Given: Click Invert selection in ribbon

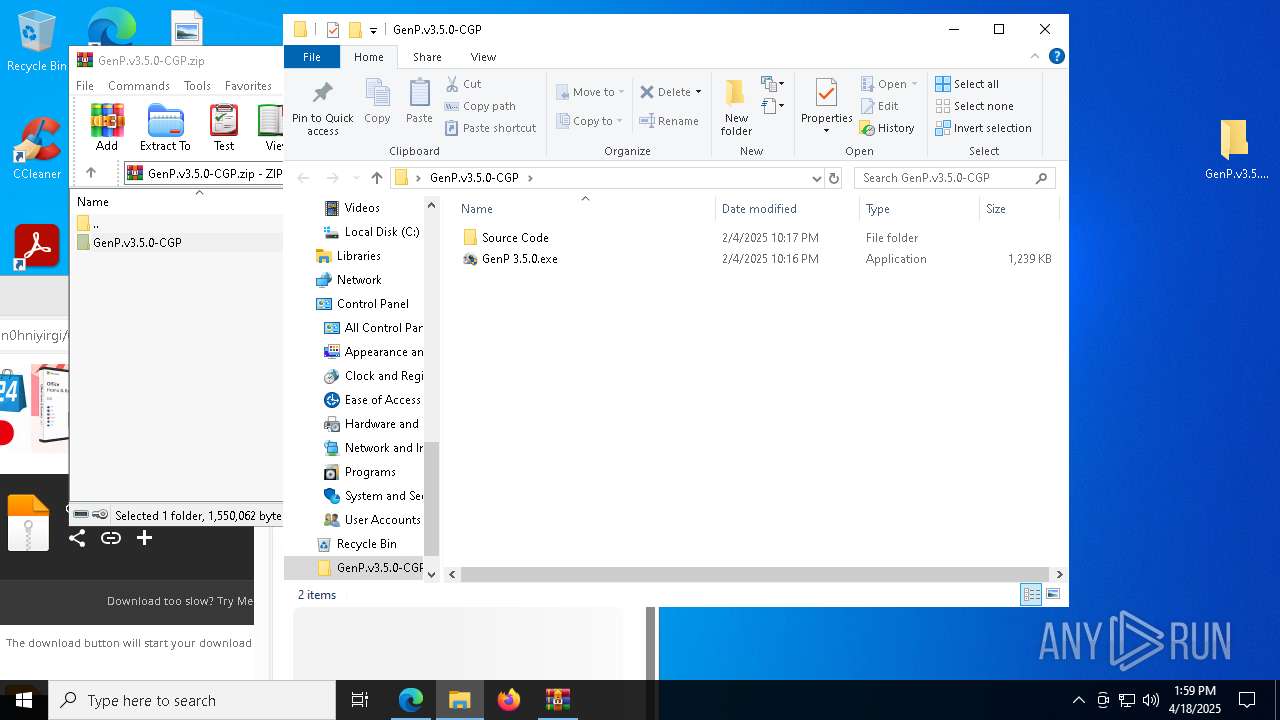Looking at the screenshot, I should 983,128.
